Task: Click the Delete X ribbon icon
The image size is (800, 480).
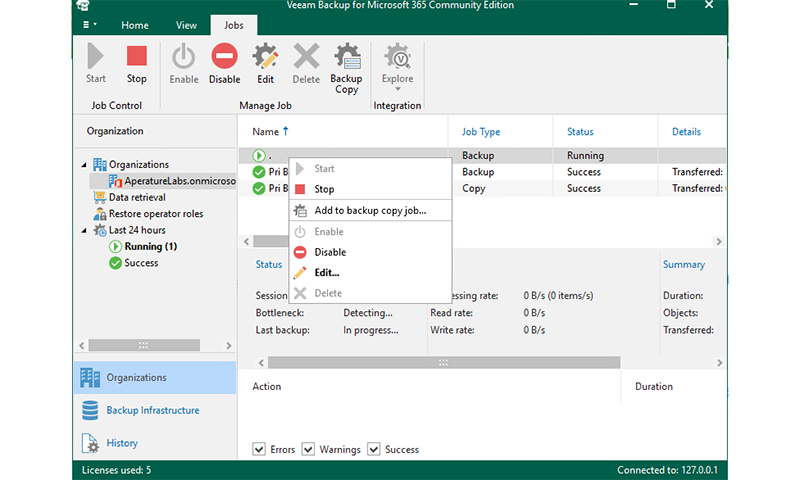Action: (306, 57)
